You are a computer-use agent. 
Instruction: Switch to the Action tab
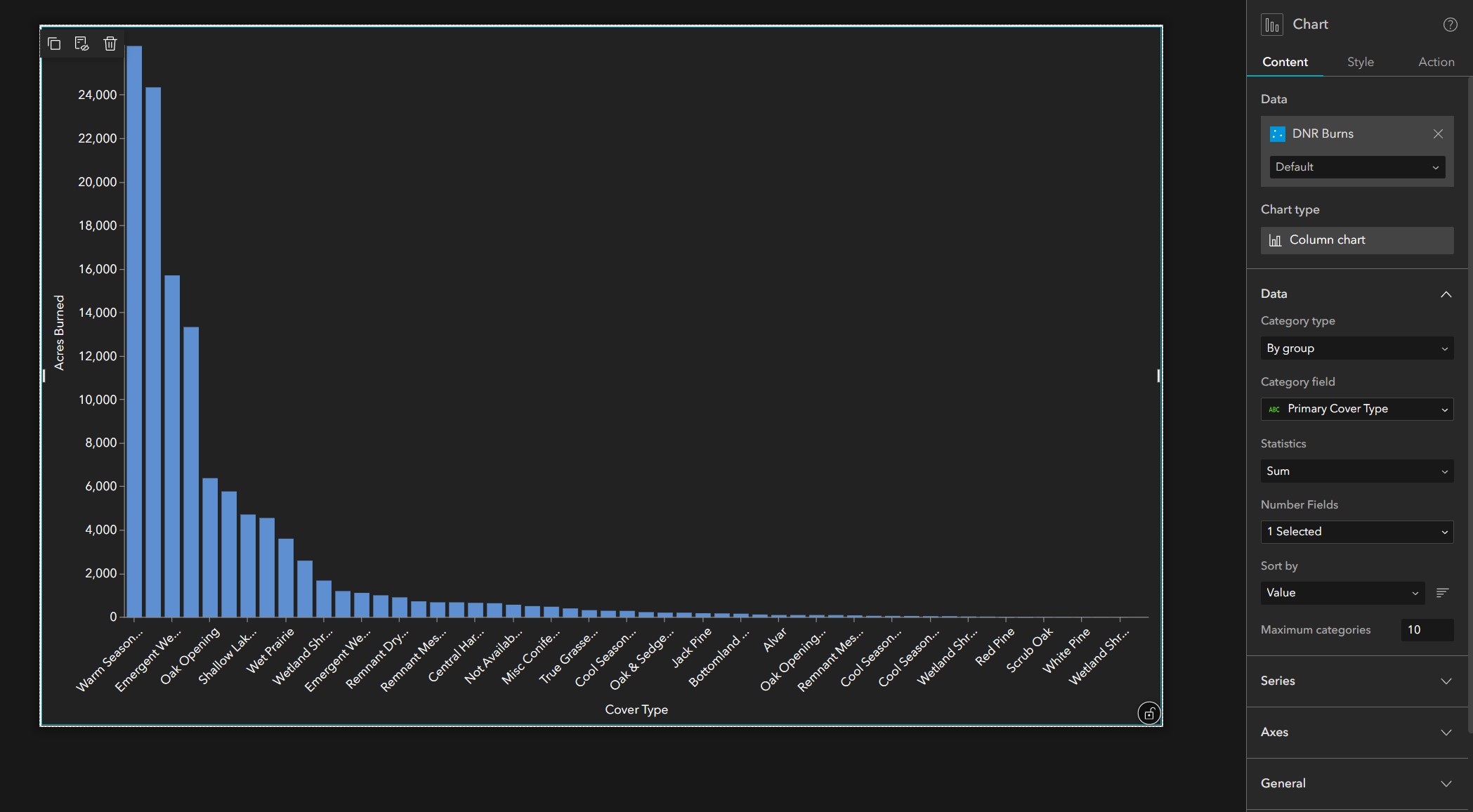[1436, 62]
